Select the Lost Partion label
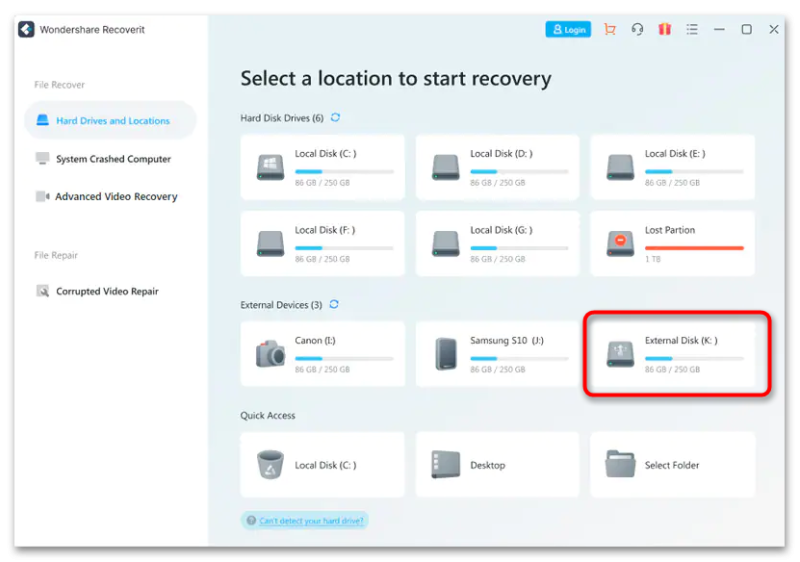Image resolution: width=800 pixels, height=562 pixels. tap(670, 230)
